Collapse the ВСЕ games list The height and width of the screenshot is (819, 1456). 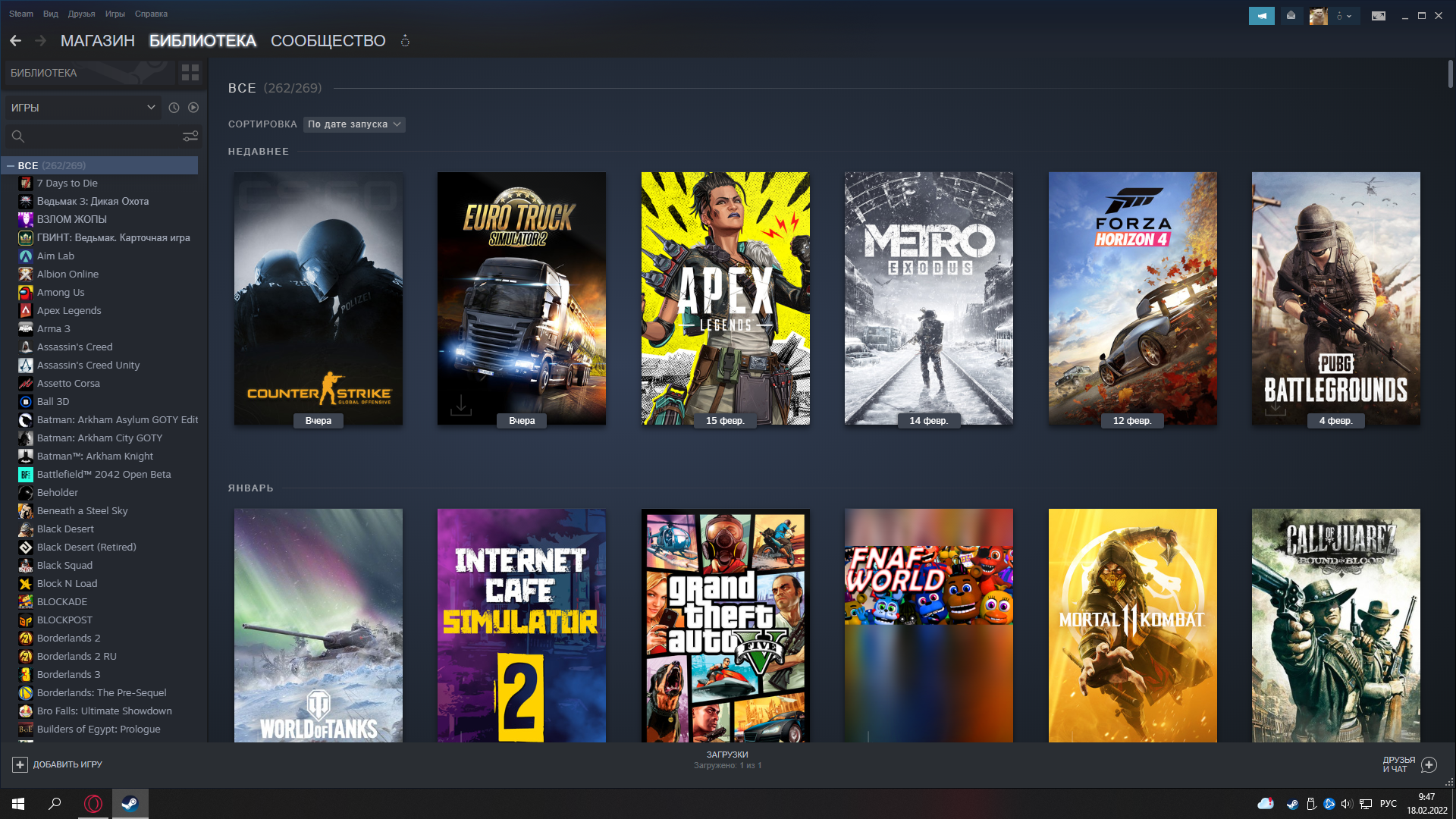[x=11, y=166]
